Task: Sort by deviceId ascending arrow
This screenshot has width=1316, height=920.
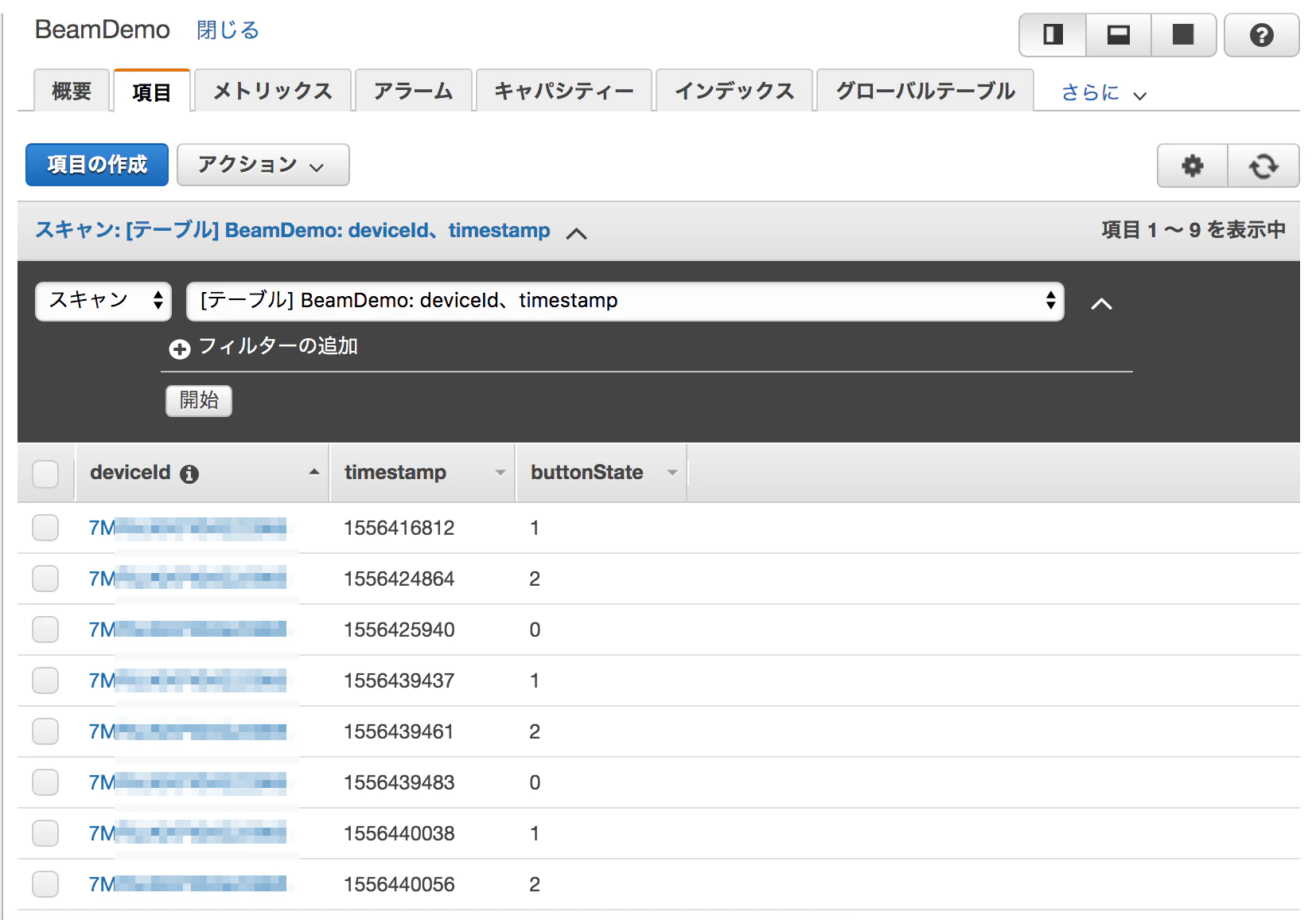Action: coord(313,472)
